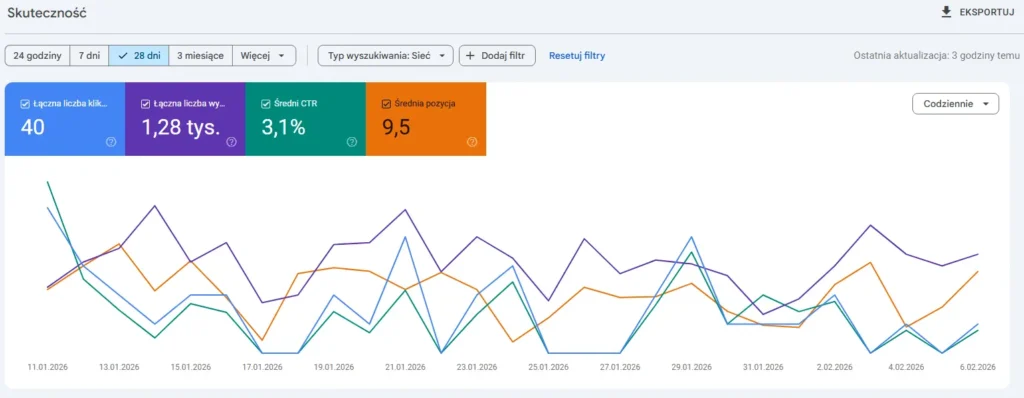
Task: Click the 23.01.2026 axis date label
Action: (476, 367)
